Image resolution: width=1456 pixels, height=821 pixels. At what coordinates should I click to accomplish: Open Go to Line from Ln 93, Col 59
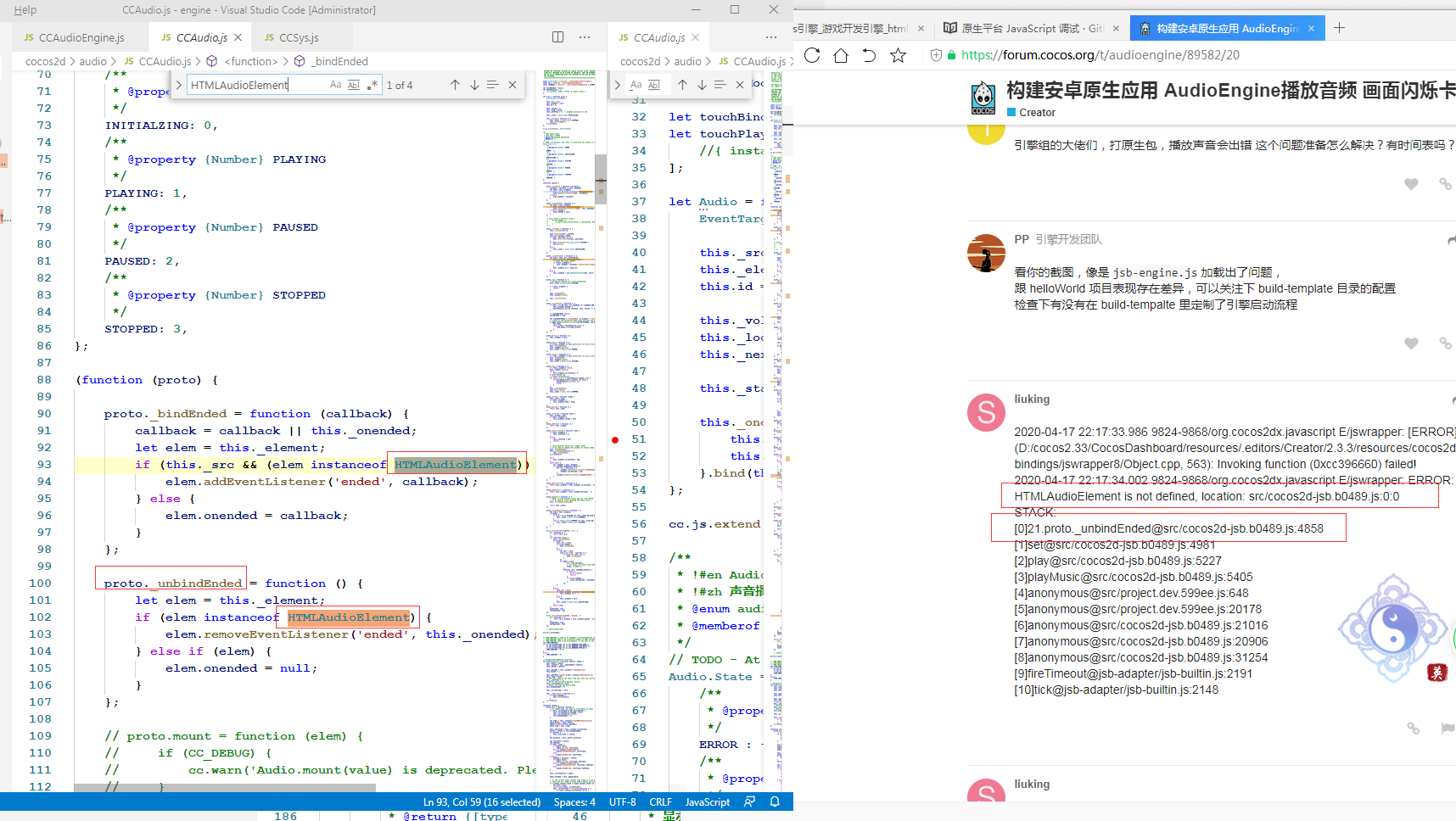pos(482,802)
